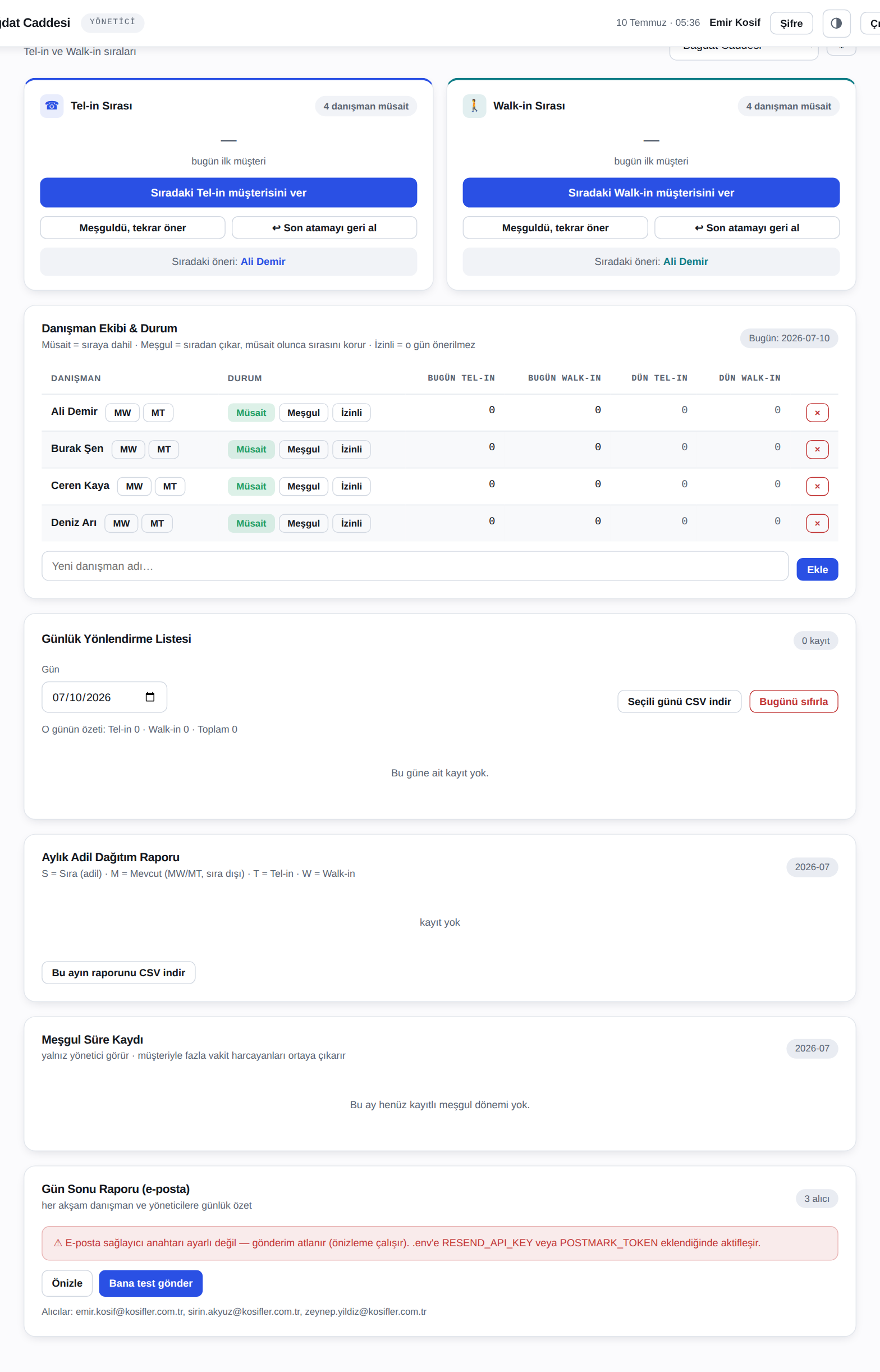Click the Walk-in pedestrian icon
The height and width of the screenshot is (1372, 880).
tap(474, 106)
